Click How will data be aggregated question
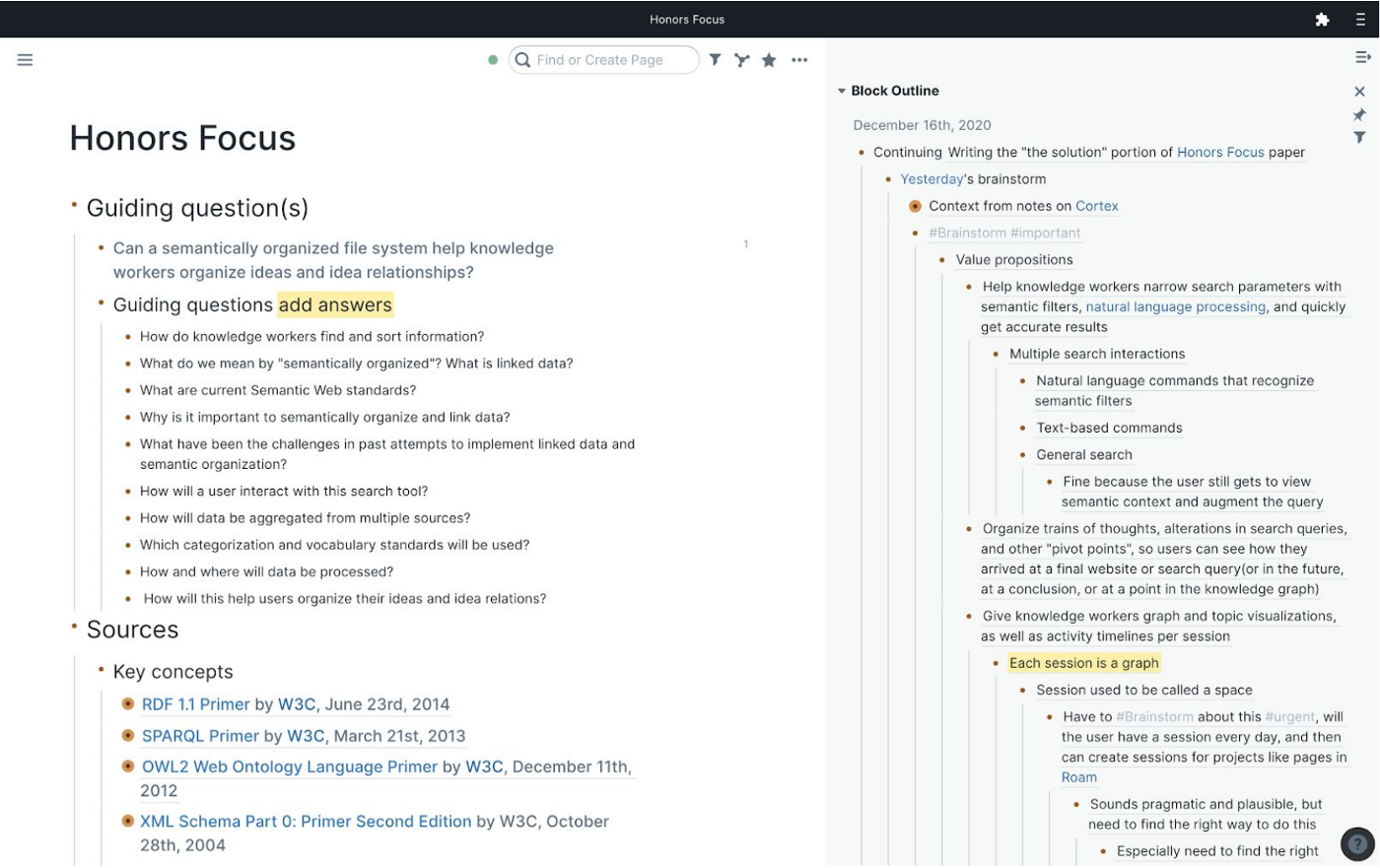The image size is (1380, 868). coord(305,518)
